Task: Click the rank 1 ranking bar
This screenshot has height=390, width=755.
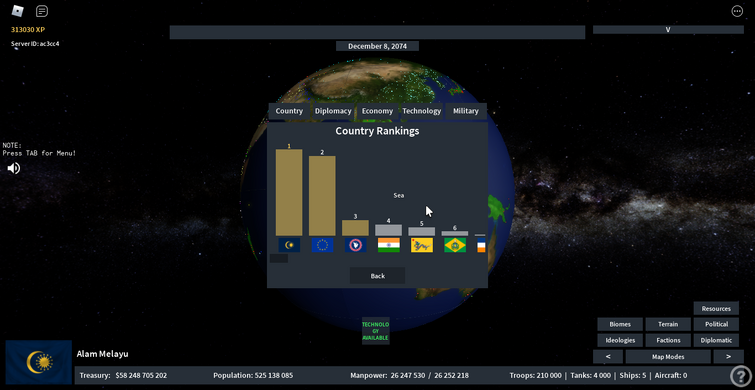Action: [289, 192]
